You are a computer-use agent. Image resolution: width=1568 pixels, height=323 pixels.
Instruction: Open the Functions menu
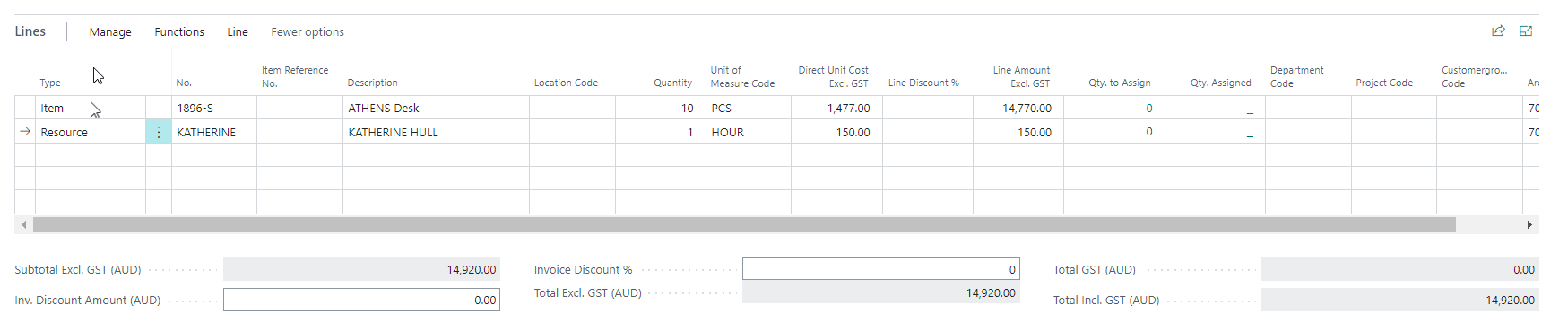(x=179, y=31)
